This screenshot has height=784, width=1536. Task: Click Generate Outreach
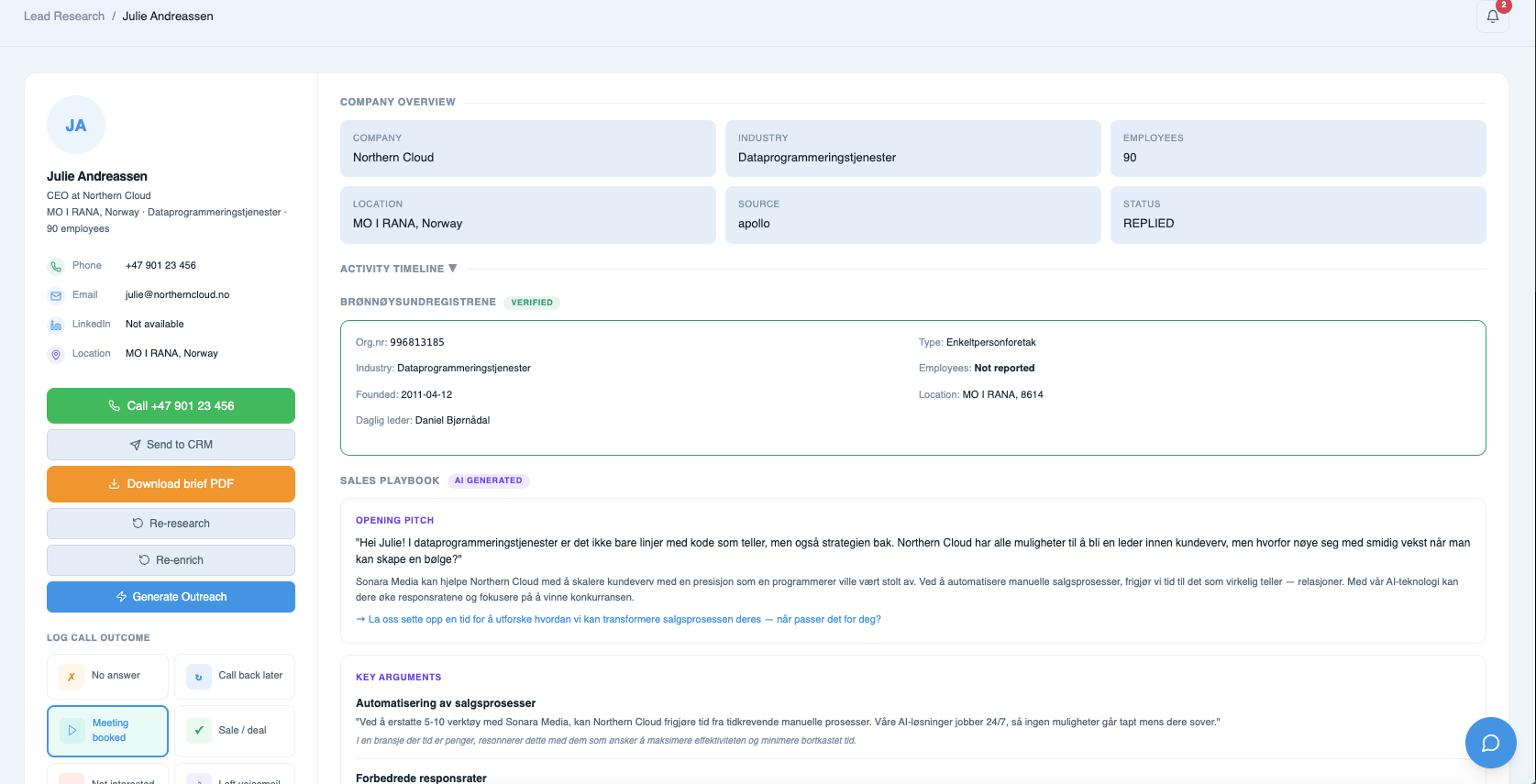[171, 597]
